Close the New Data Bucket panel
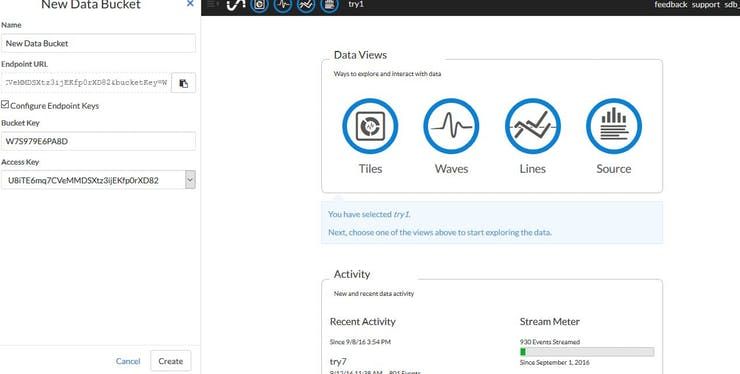 (190, 4)
